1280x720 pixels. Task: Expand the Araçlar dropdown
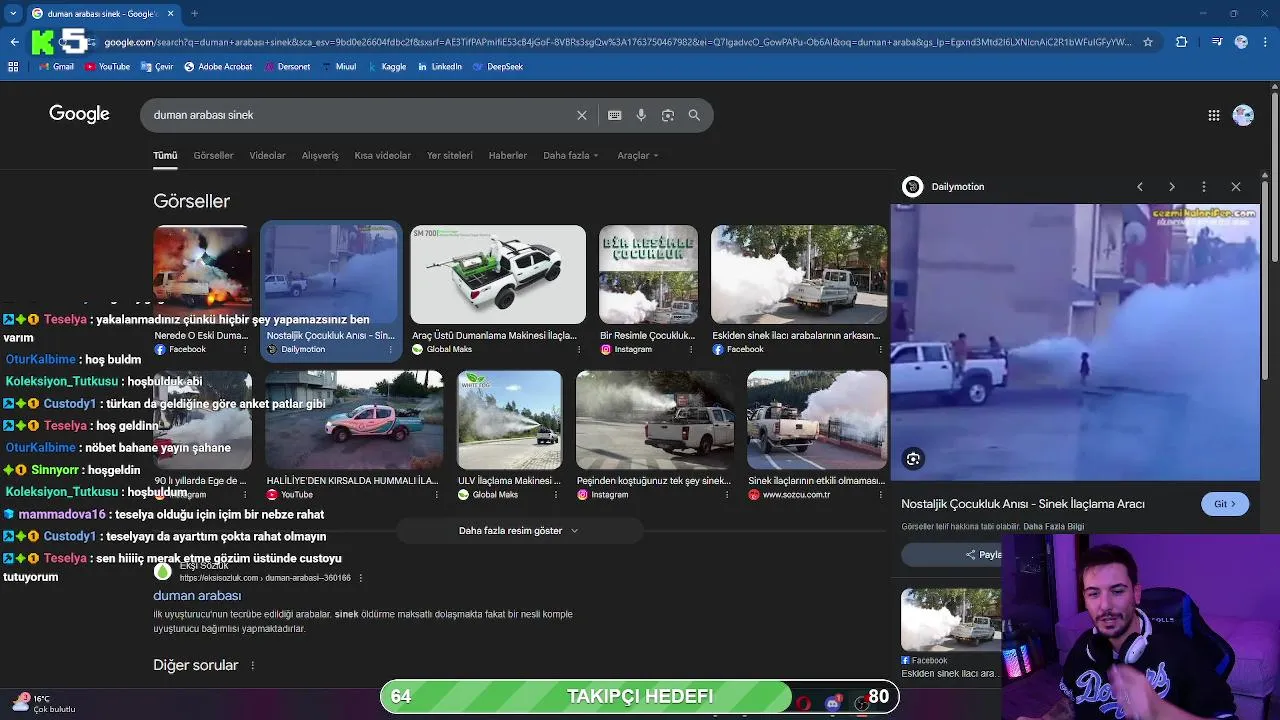[x=638, y=155]
